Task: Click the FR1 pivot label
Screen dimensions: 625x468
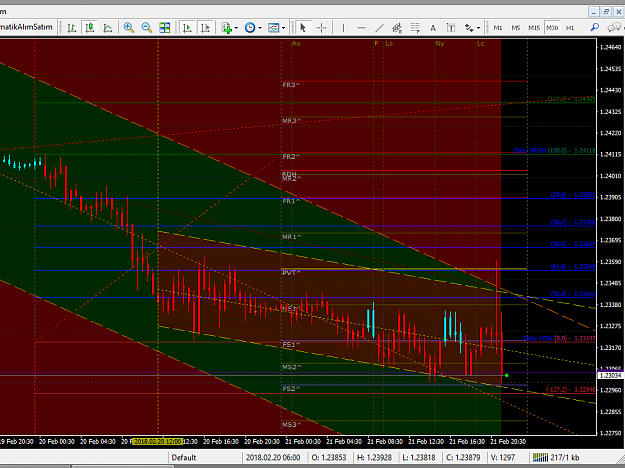Action: point(291,201)
